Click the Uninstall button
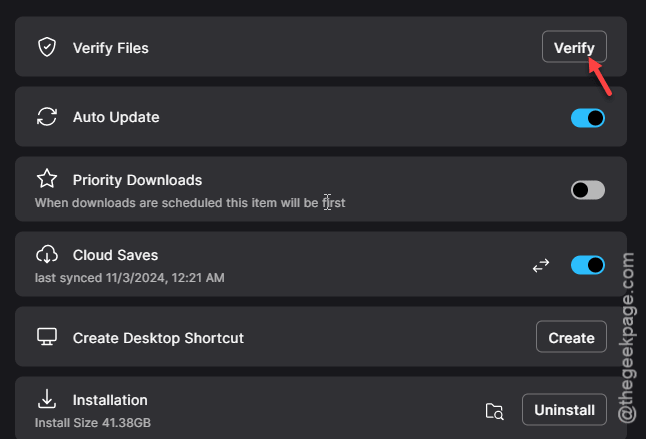 coord(564,410)
